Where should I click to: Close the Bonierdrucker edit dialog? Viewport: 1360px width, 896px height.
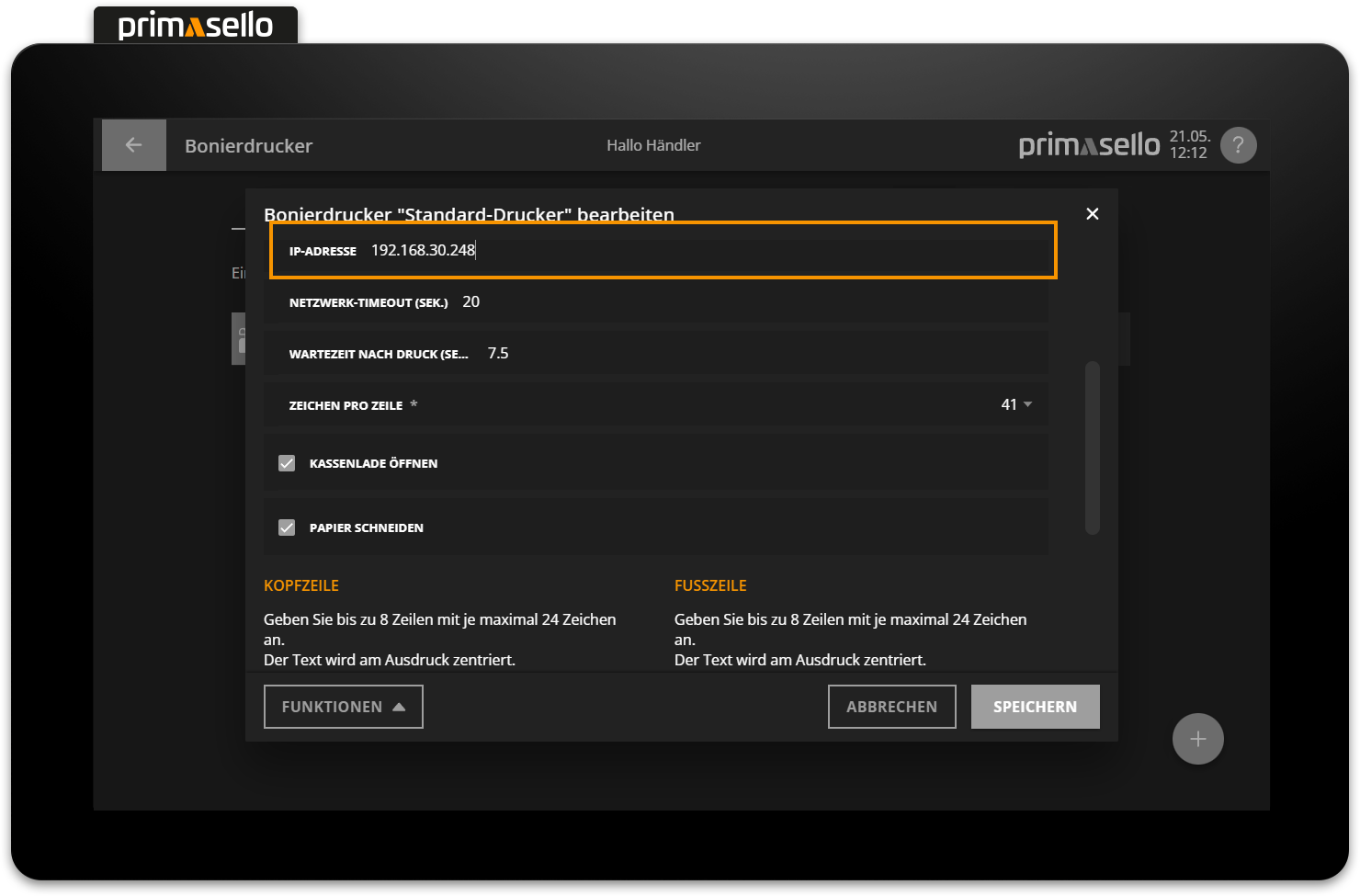[1092, 214]
